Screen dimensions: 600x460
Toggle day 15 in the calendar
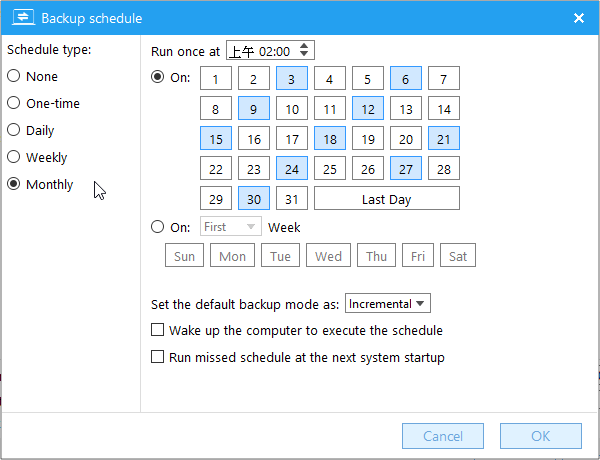(216, 139)
